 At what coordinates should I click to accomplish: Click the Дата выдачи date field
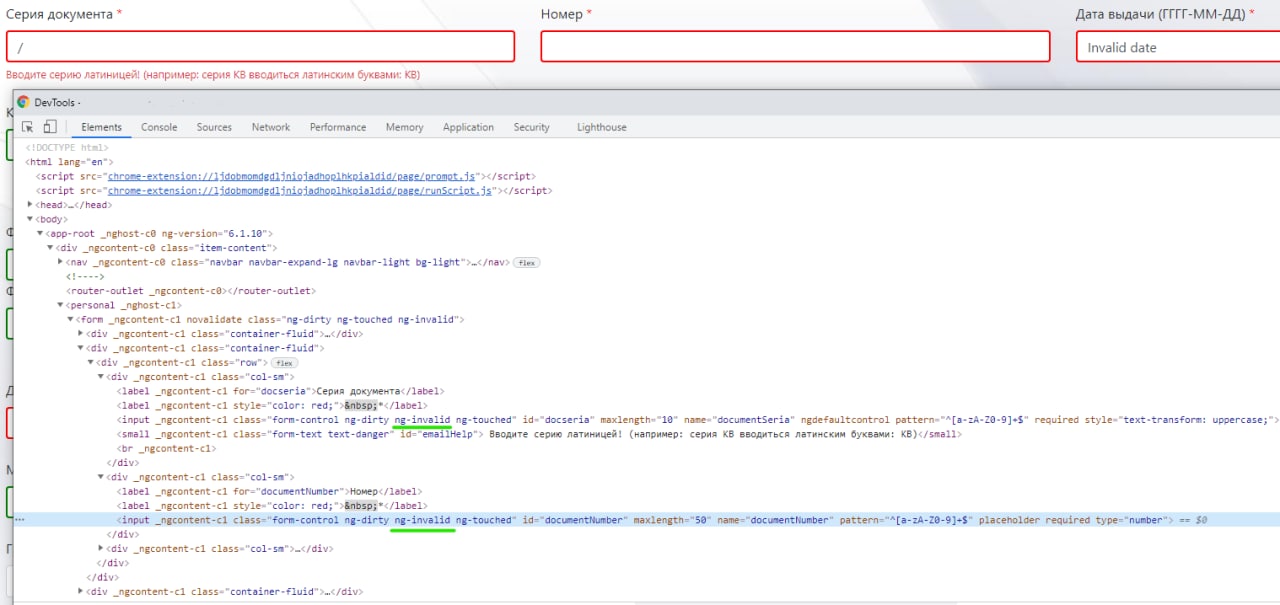[1178, 46]
